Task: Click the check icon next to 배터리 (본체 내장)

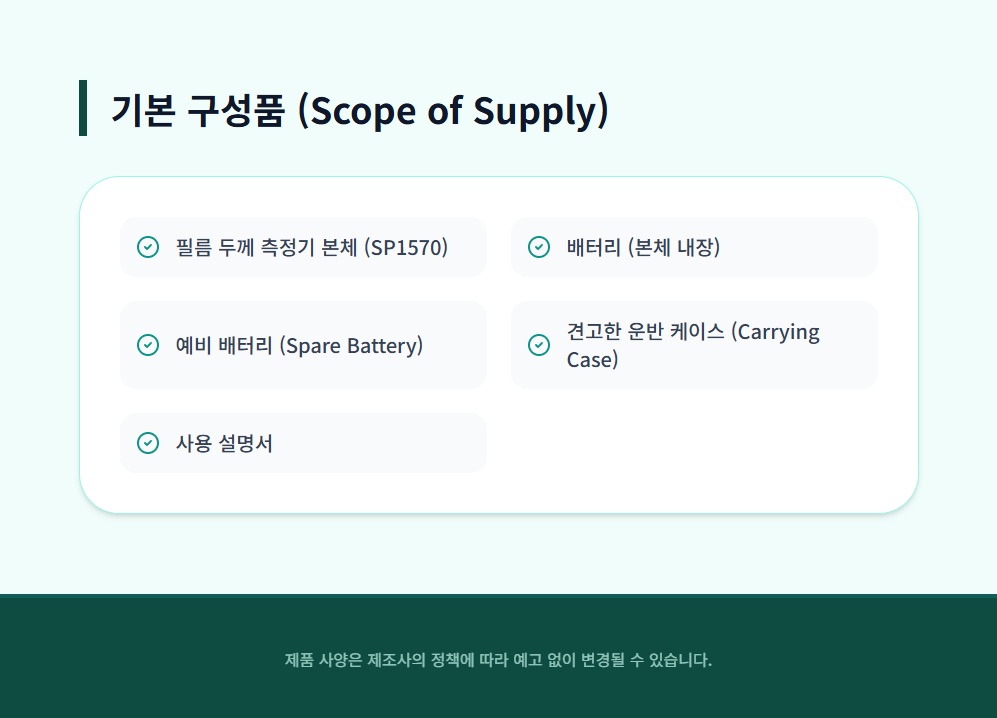Action: [539, 247]
